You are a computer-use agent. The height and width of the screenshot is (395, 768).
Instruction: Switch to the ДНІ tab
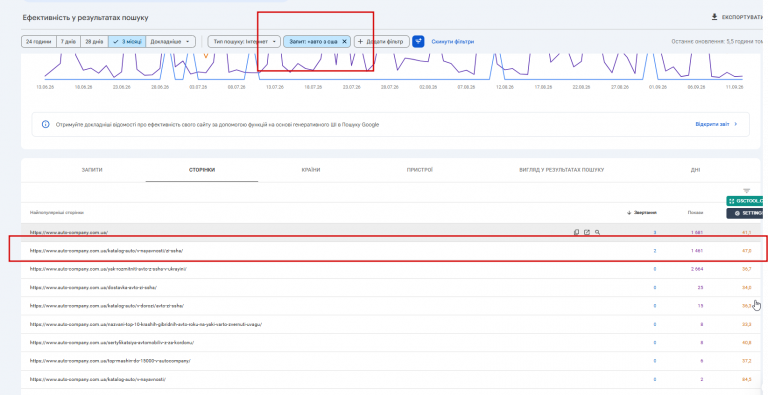pyautogui.click(x=695, y=170)
